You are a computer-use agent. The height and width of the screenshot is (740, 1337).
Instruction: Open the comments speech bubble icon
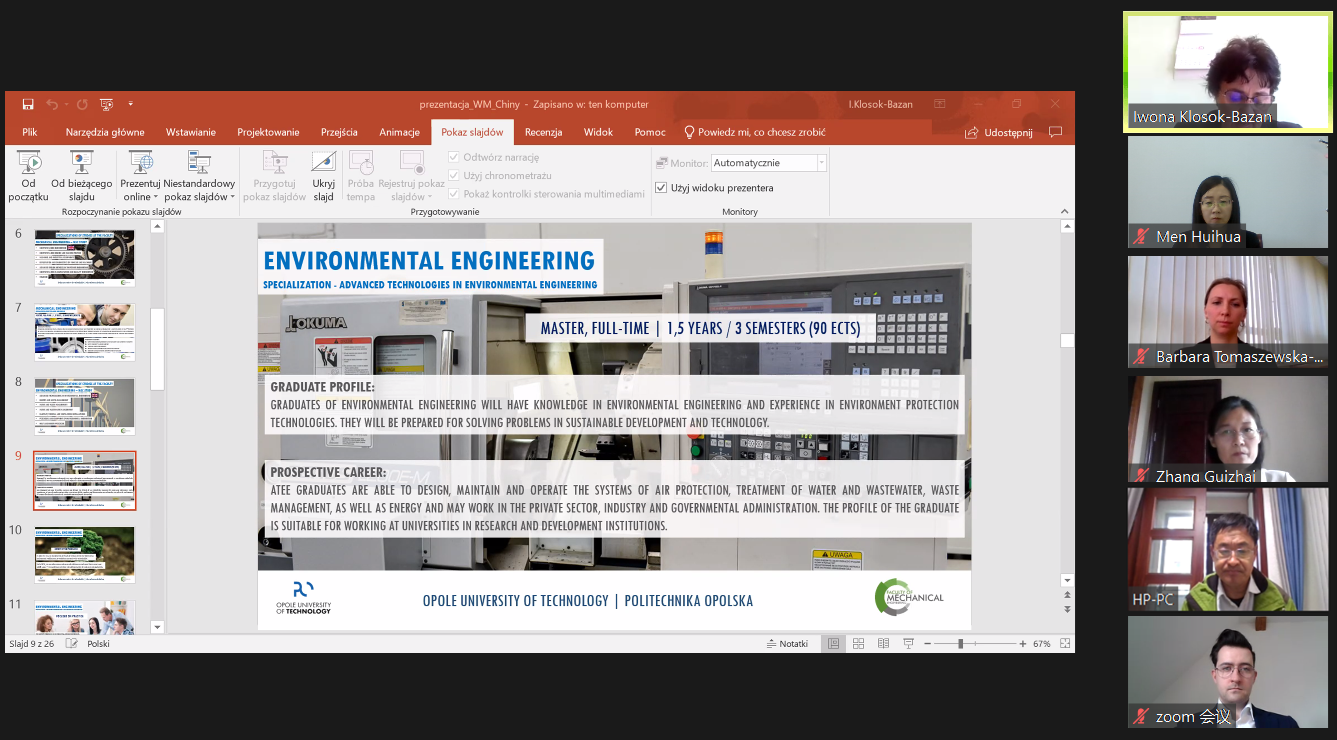click(x=1055, y=132)
